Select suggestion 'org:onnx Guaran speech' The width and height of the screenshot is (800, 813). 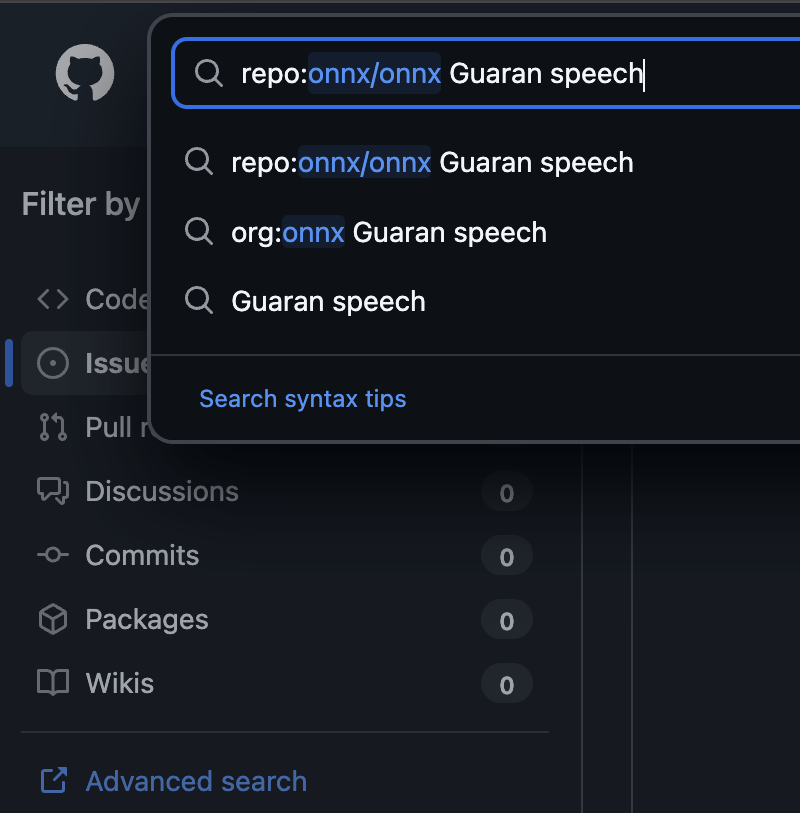click(x=389, y=233)
